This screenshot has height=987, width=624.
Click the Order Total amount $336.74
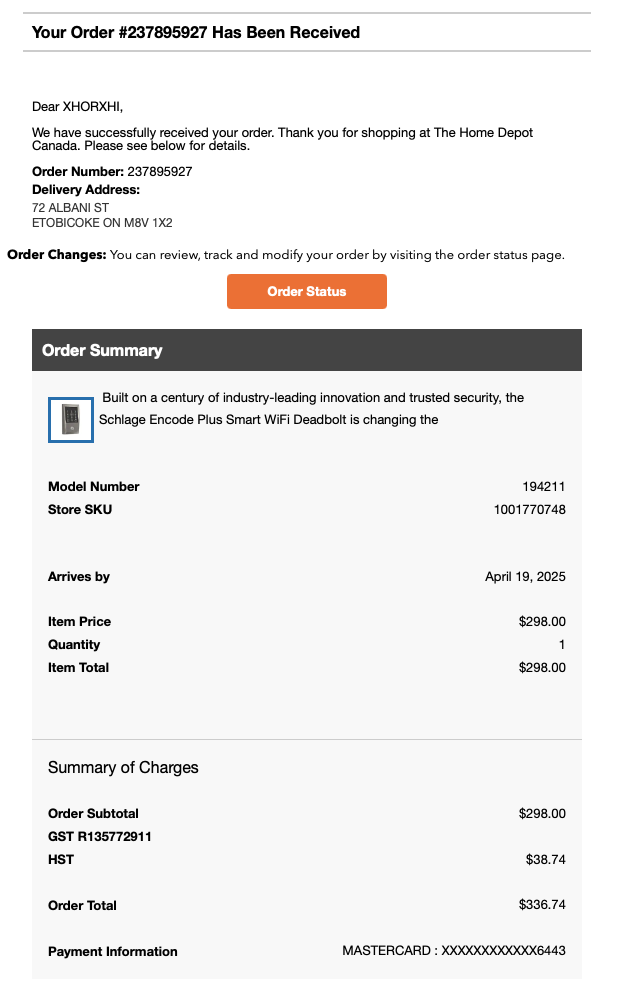pyautogui.click(x=541, y=905)
